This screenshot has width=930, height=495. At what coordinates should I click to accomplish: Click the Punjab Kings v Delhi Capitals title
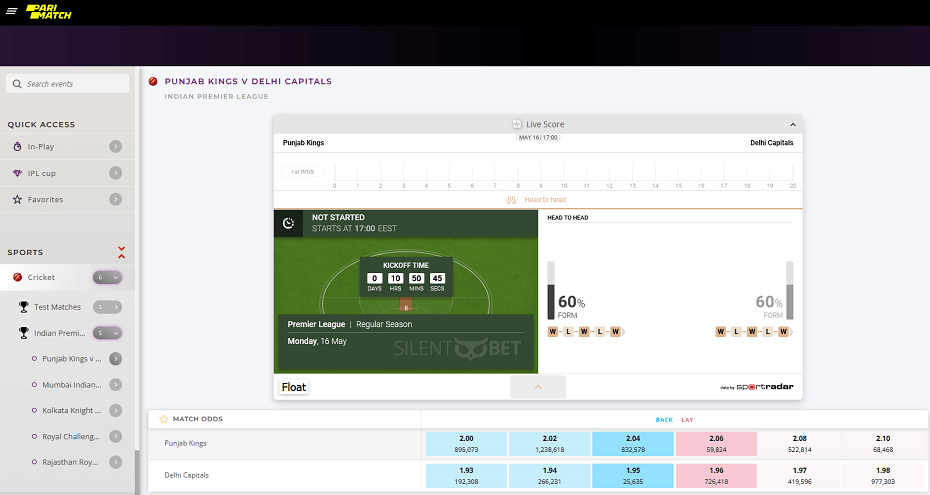point(248,81)
